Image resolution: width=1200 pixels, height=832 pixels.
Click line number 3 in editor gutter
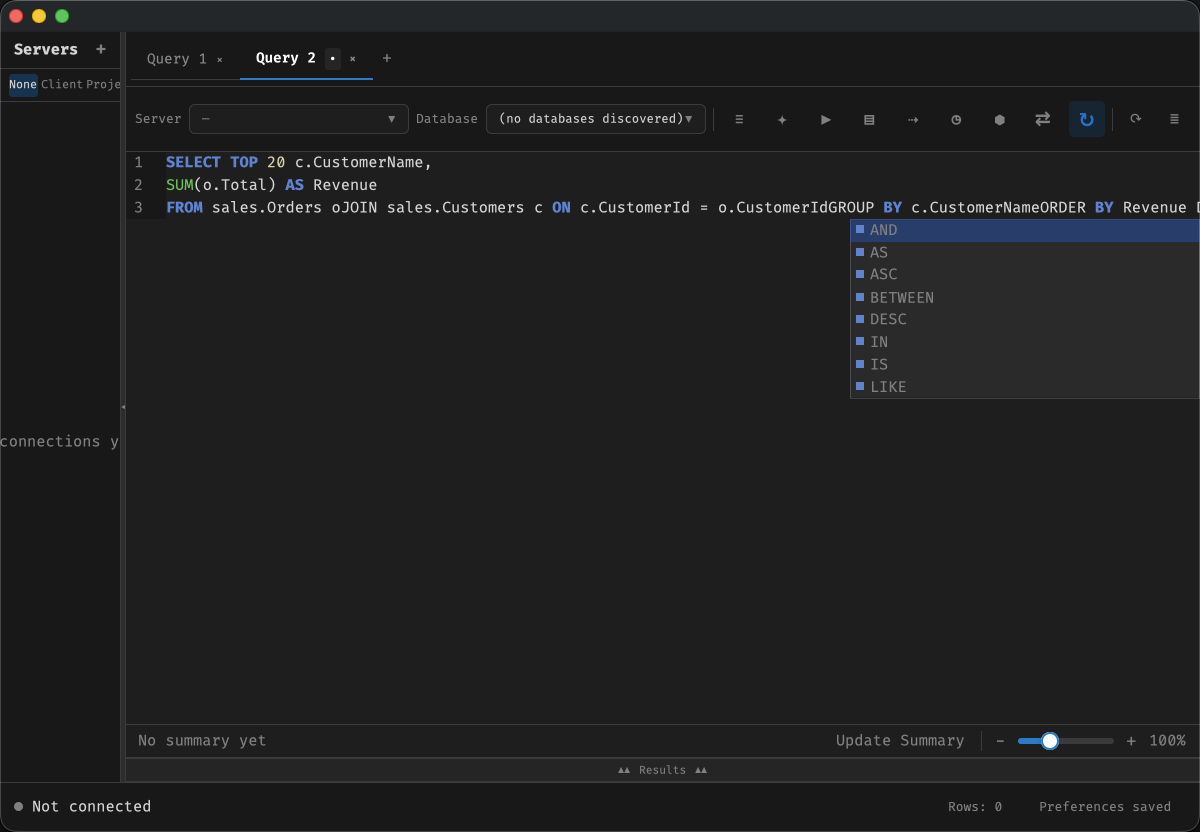coord(138,208)
